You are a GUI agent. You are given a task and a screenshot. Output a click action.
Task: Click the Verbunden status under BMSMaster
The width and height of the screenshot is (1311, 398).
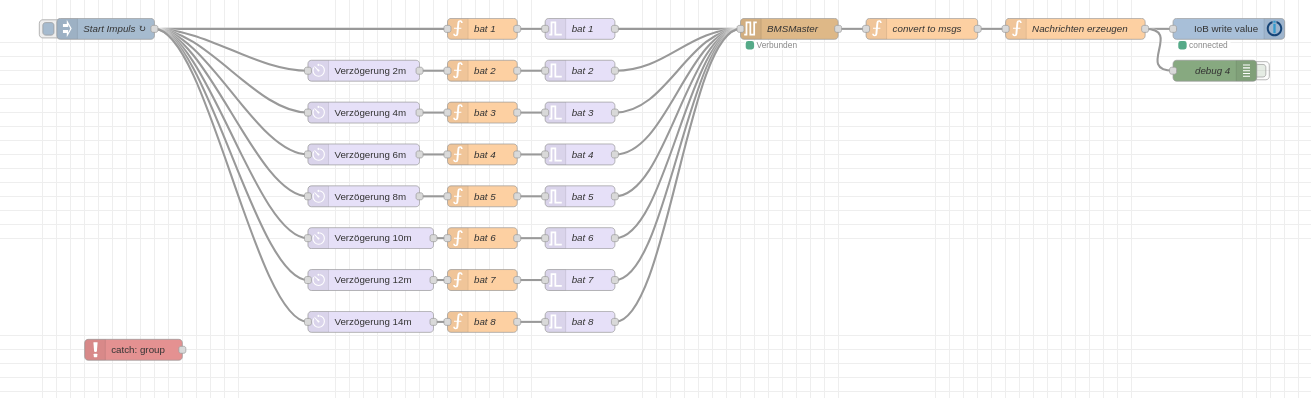(x=771, y=45)
